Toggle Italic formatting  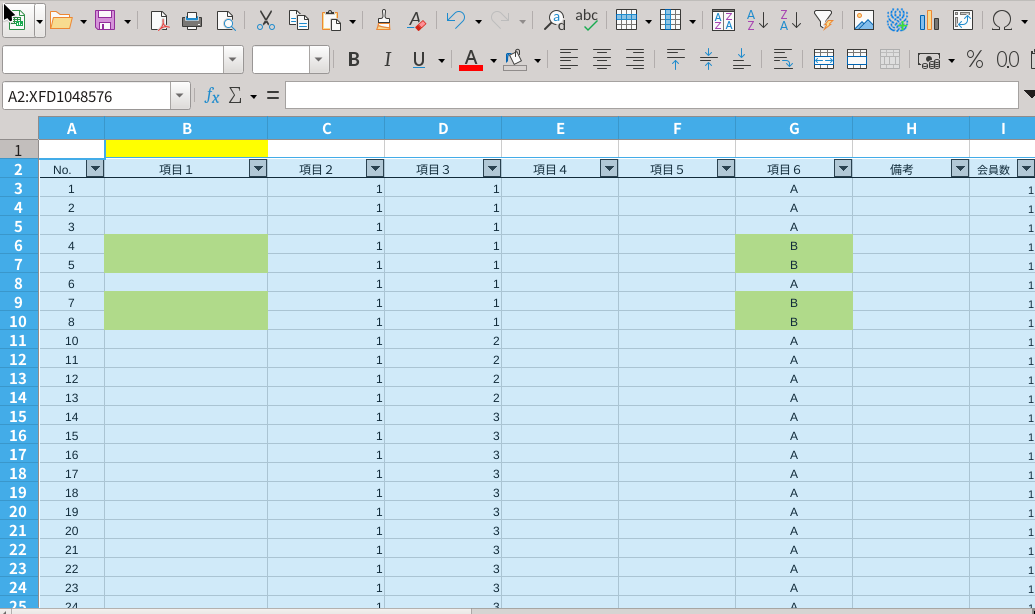point(385,60)
